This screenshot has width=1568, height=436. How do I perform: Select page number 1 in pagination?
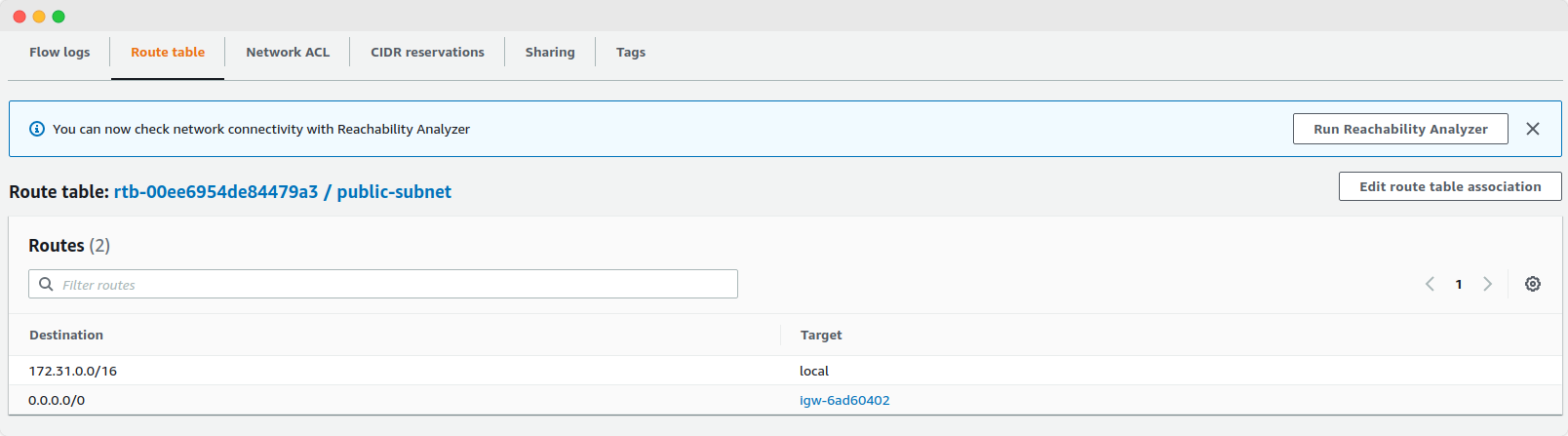point(1459,284)
